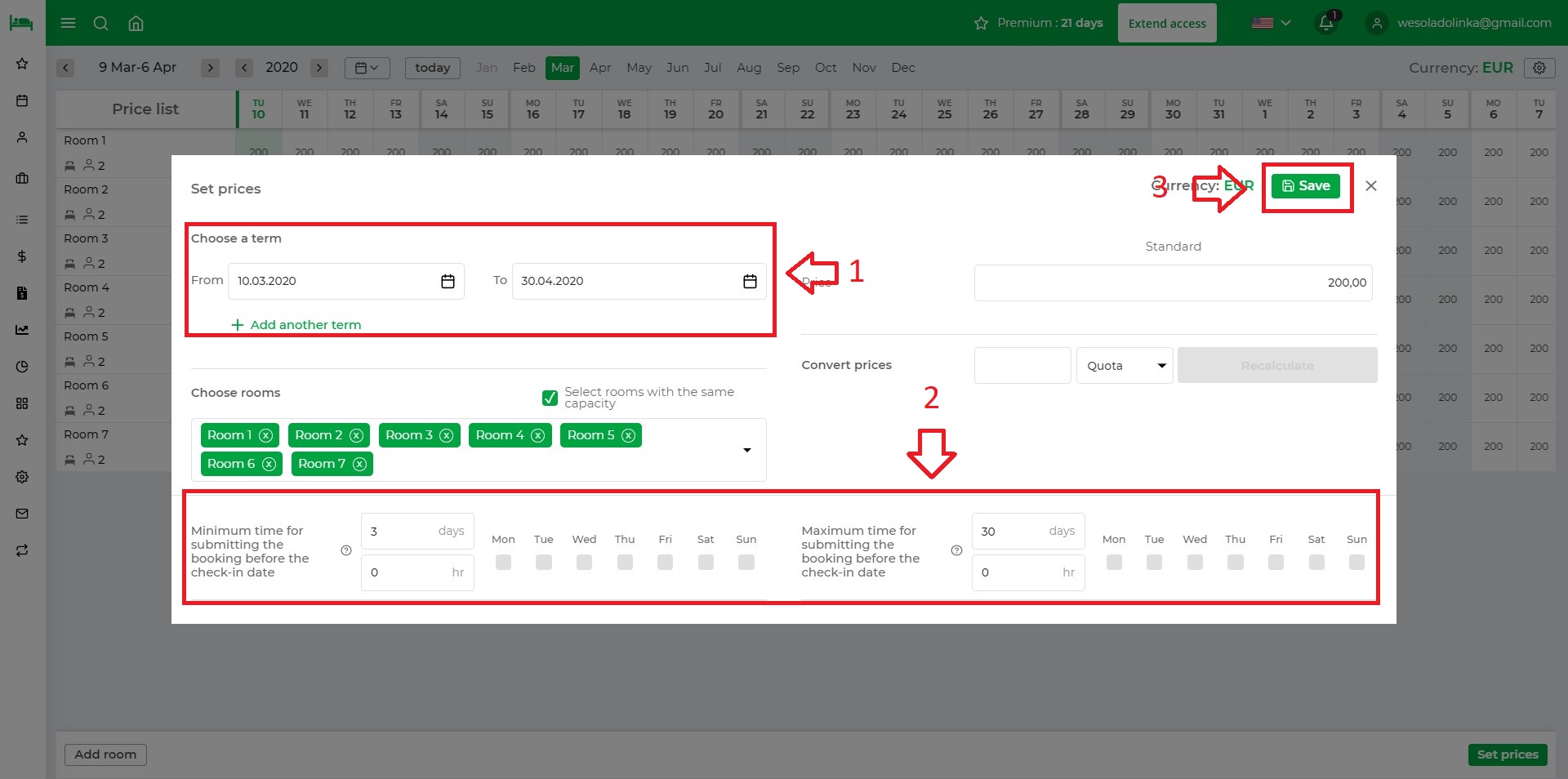
Task: Remove Room 5 tag
Action: (x=628, y=435)
